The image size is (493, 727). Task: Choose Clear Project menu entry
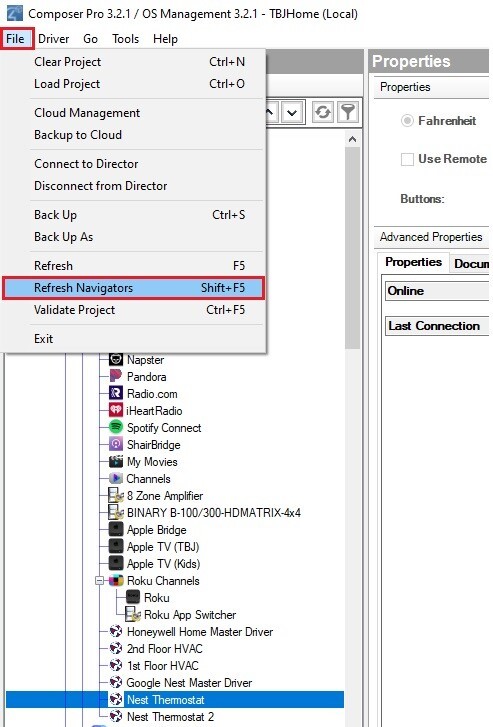click(x=134, y=62)
